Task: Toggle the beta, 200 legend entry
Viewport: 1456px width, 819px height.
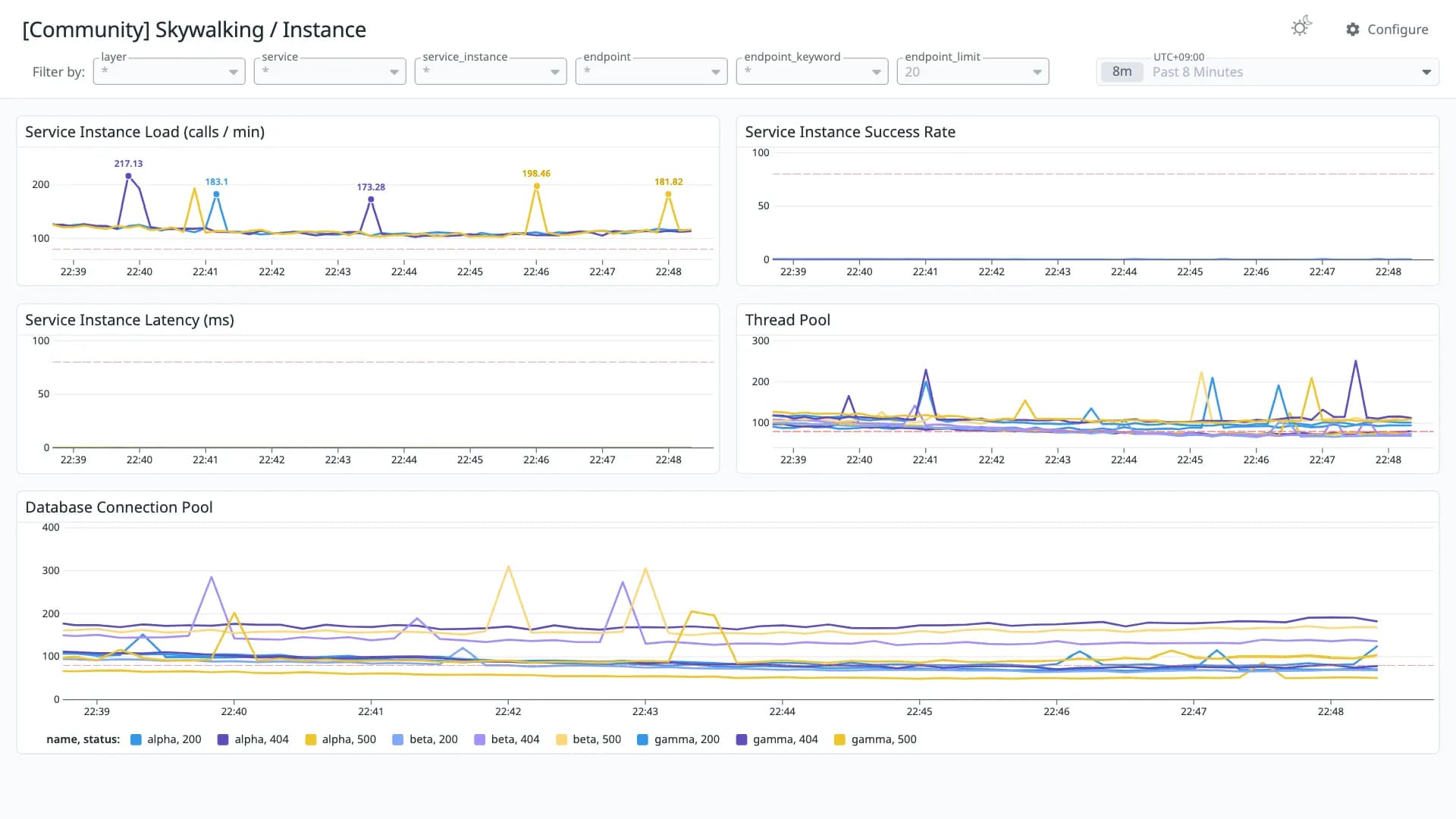Action: click(425, 739)
